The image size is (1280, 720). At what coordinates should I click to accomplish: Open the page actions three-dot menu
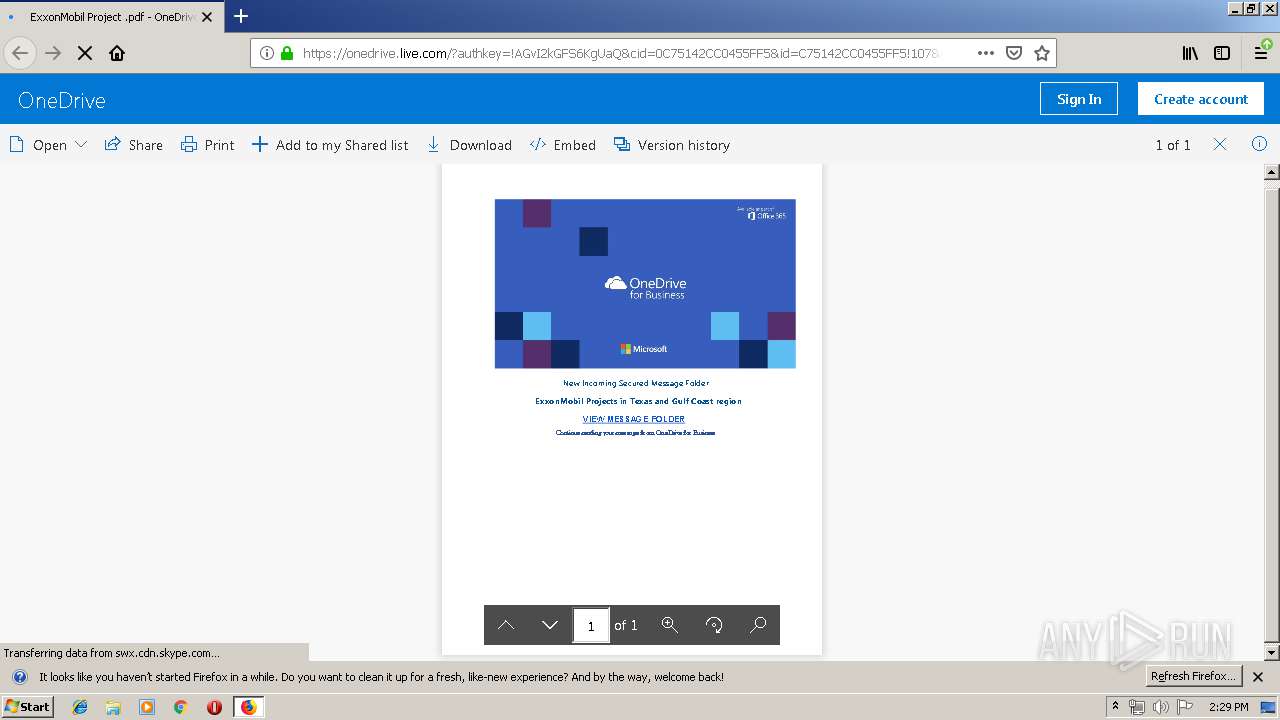click(985, 53)
